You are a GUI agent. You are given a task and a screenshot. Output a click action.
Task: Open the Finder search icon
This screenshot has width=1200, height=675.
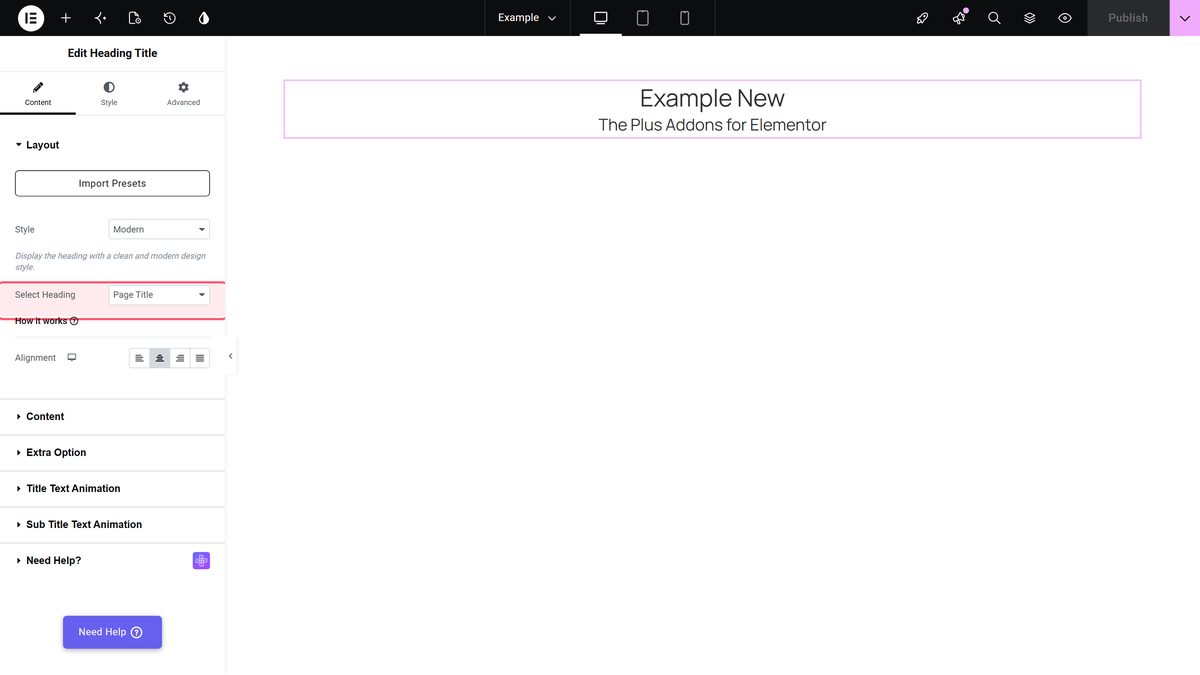tap(994, 18)
